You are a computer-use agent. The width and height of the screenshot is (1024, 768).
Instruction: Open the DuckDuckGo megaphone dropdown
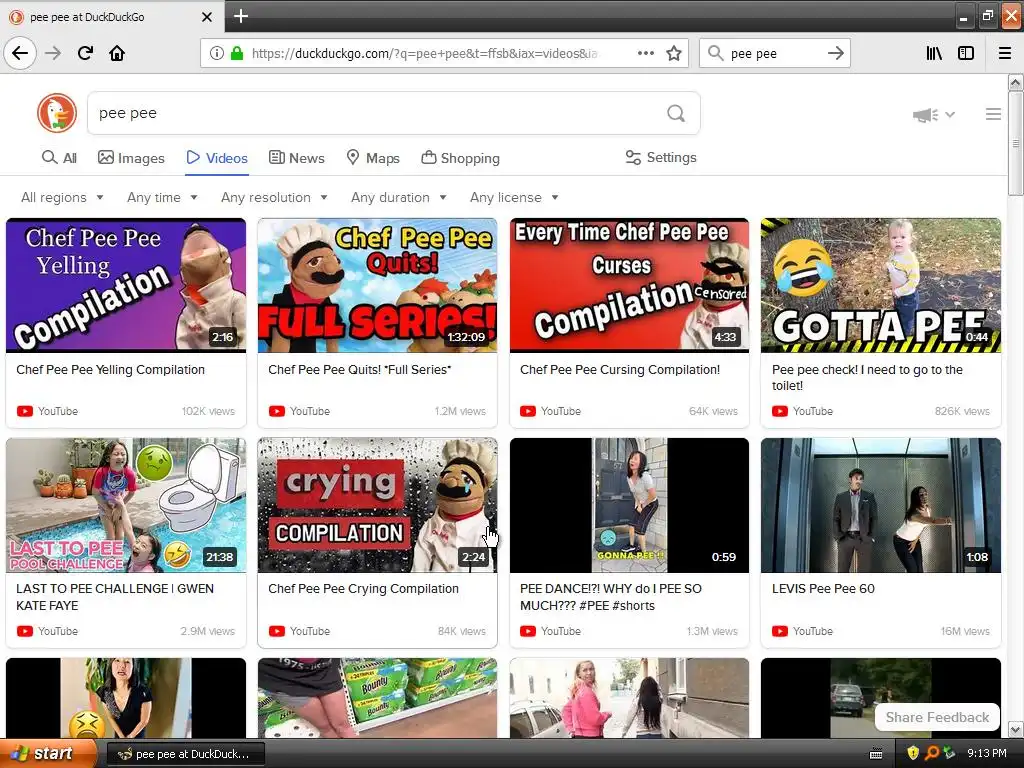(934, 115)
